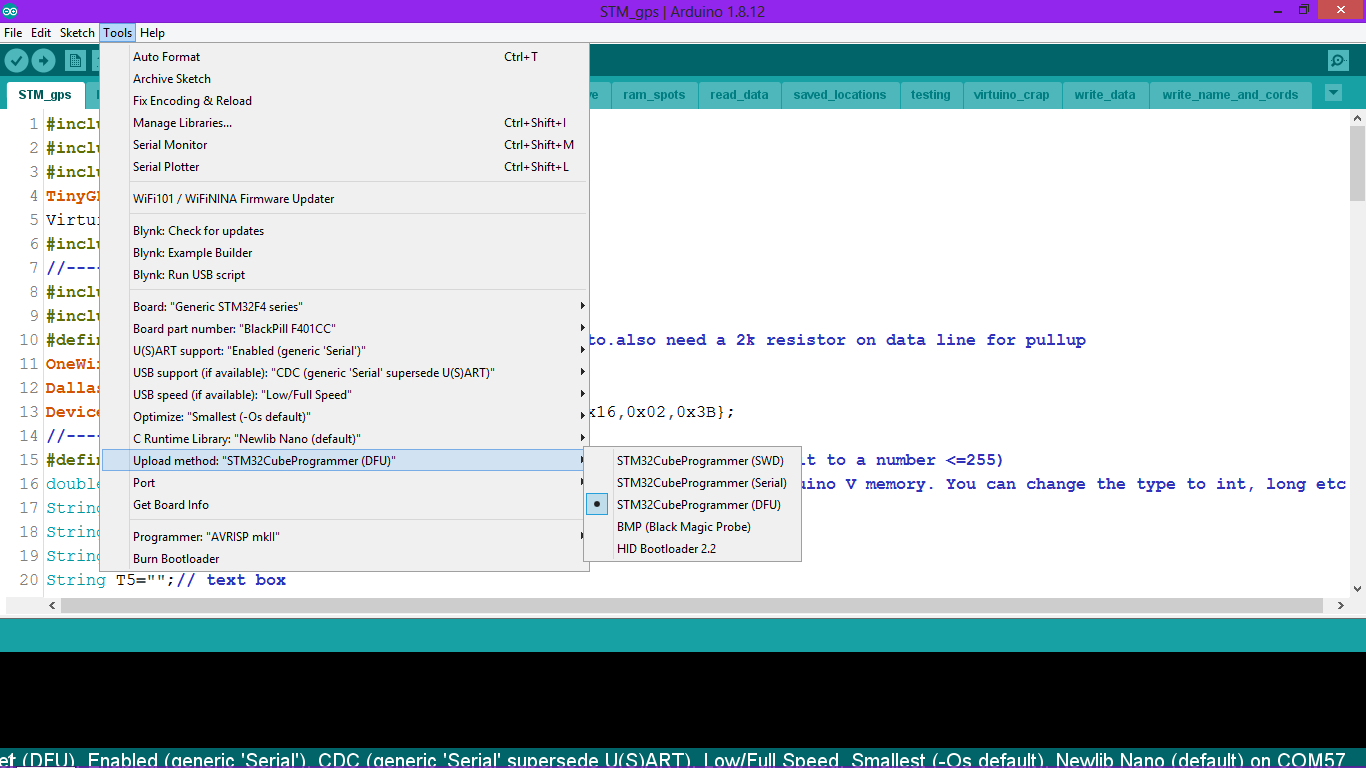Select STM32CubeProgrammer (SWD) upload method
The image size is (1366, 768).
(692, 461)
